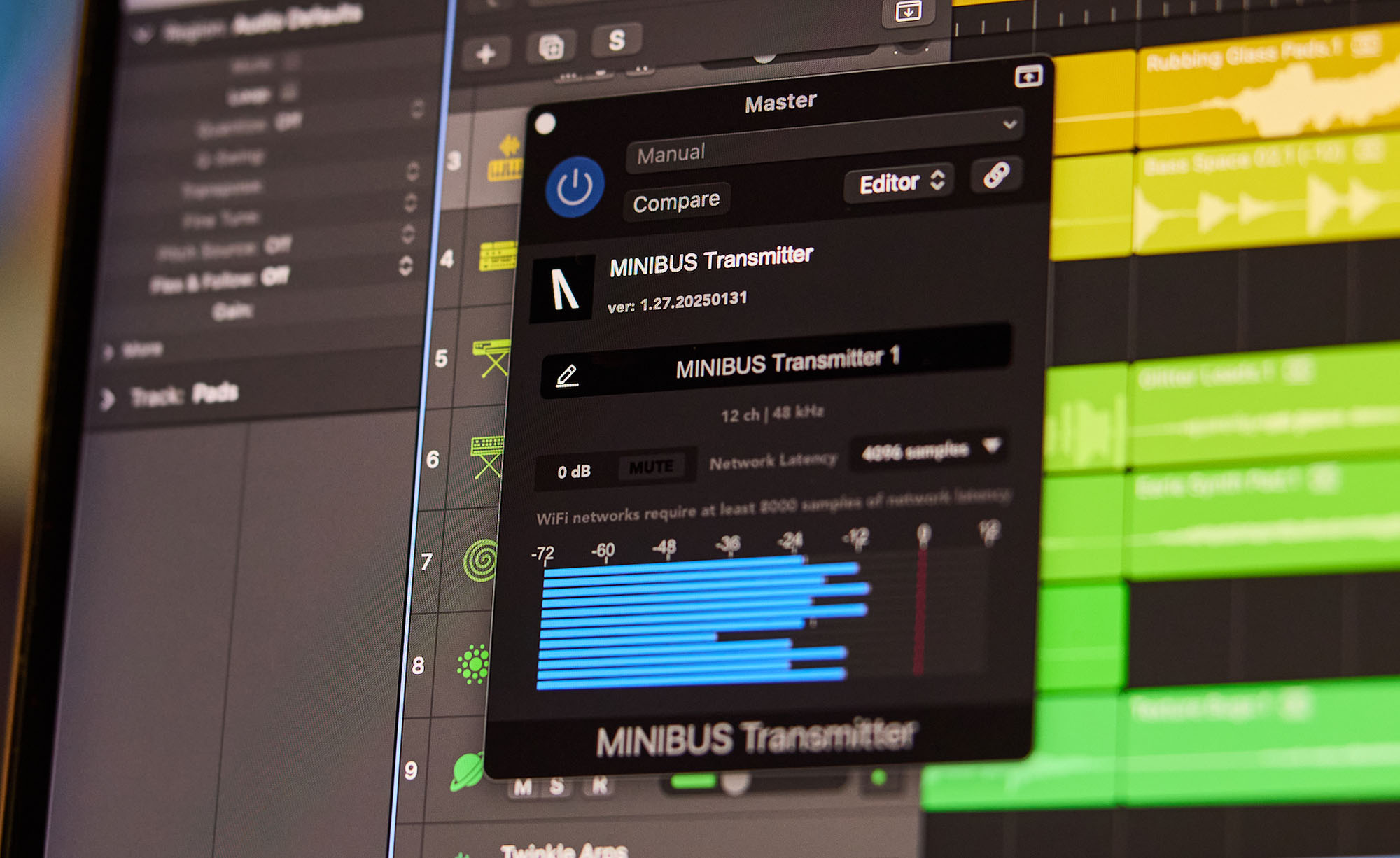The width and height of the screenshot is (1400, 858).
Task: Toggle the MUTE button in transmitter plugin
Action: [x=651, y=467]
